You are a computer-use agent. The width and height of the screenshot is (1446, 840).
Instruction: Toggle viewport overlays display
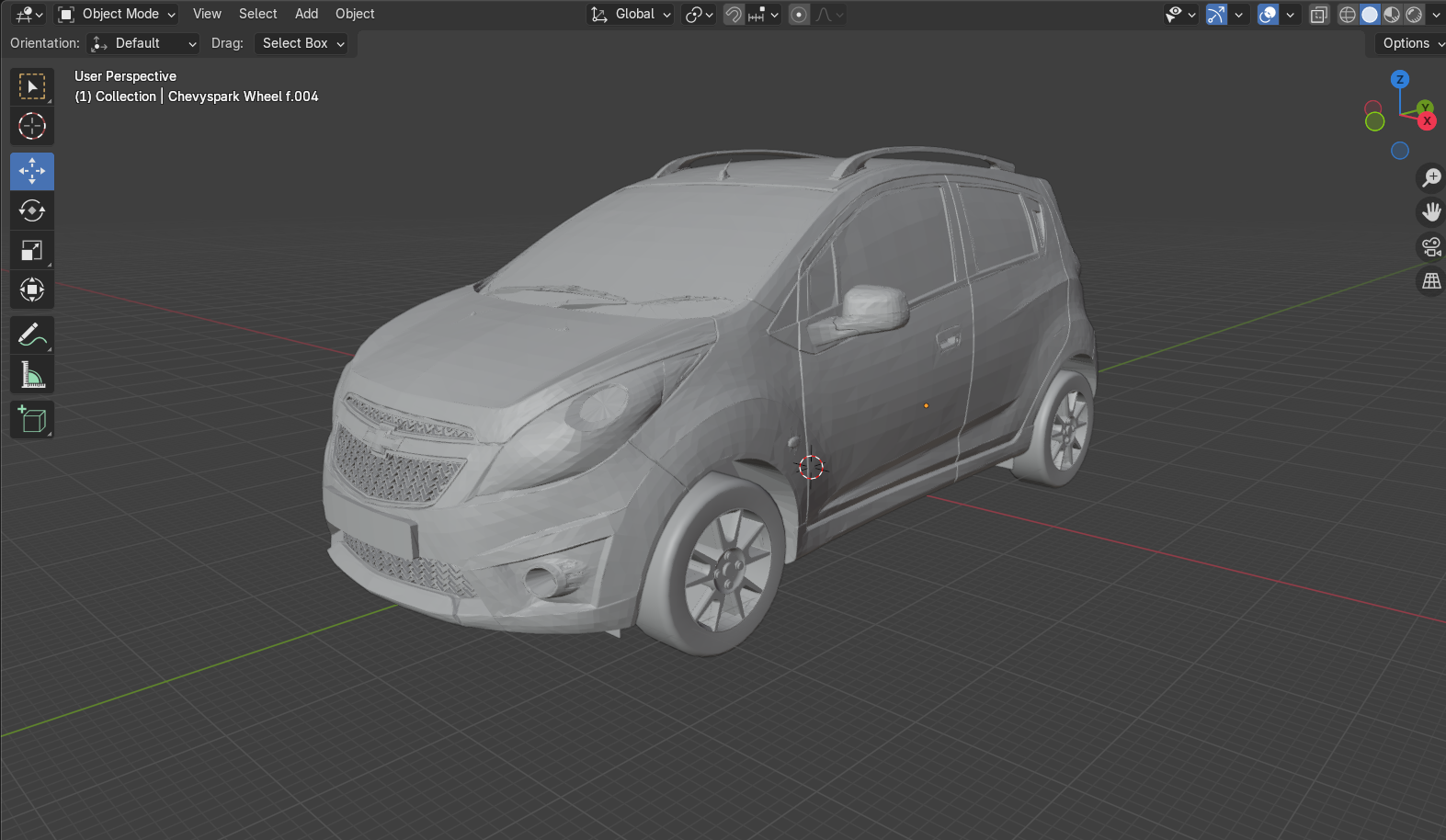coord(1268,15)
